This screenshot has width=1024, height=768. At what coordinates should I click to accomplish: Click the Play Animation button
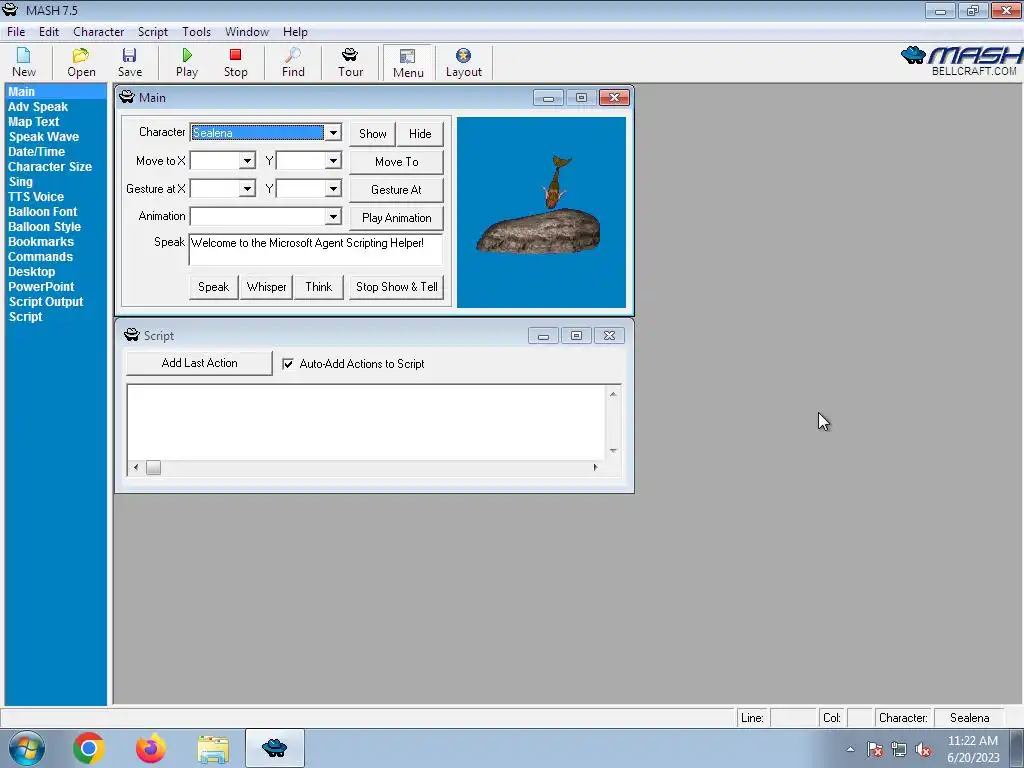tap(396, 218)
